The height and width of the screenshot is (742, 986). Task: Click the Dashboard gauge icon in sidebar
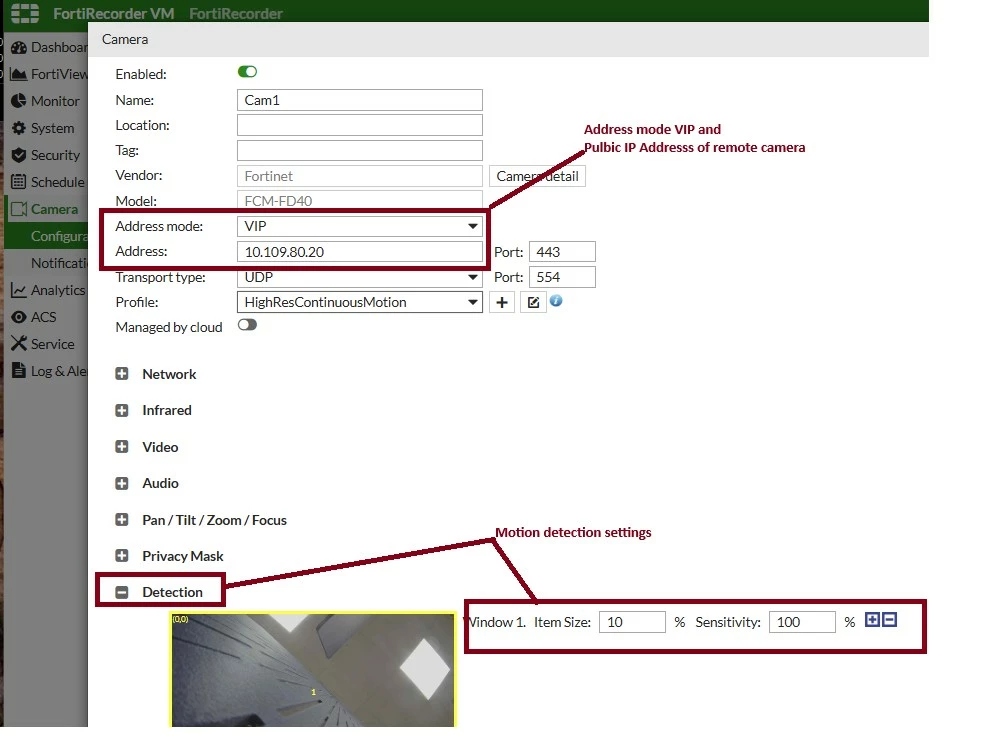(19, 47)
